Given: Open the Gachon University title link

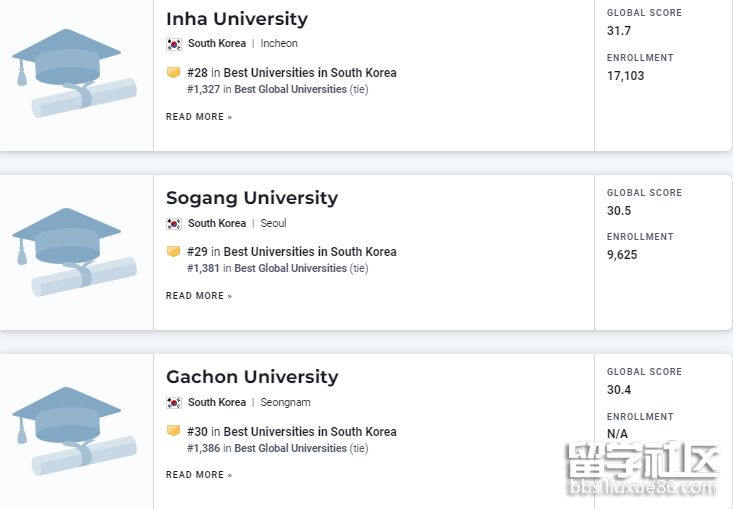Looking at the screenshot, I should click(252, 377).
